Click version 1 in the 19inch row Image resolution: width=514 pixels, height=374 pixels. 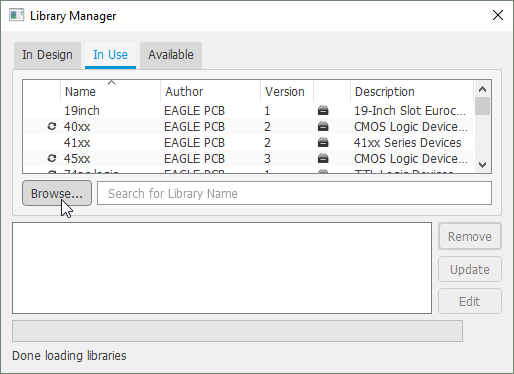coord(267,110)
